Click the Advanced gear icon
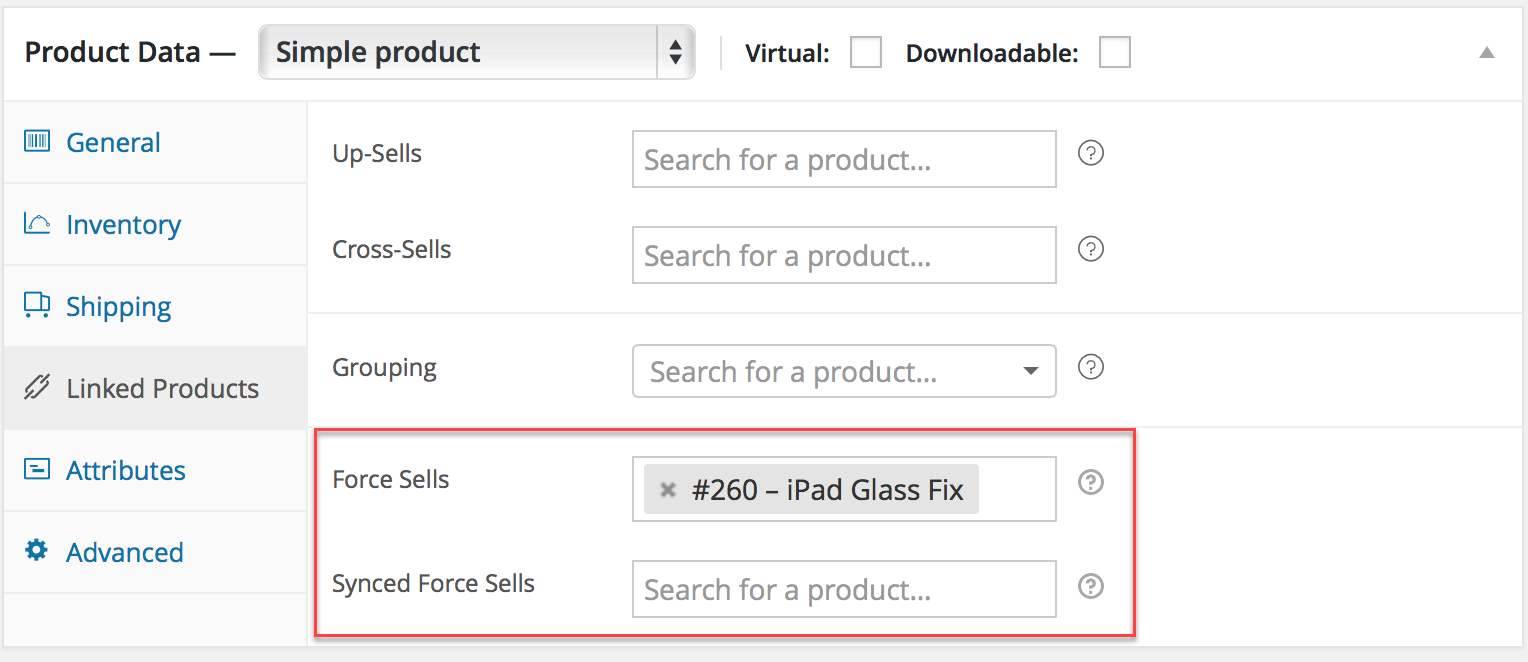Viewport: 1528px width, 662px height. [x=37, y=551]
